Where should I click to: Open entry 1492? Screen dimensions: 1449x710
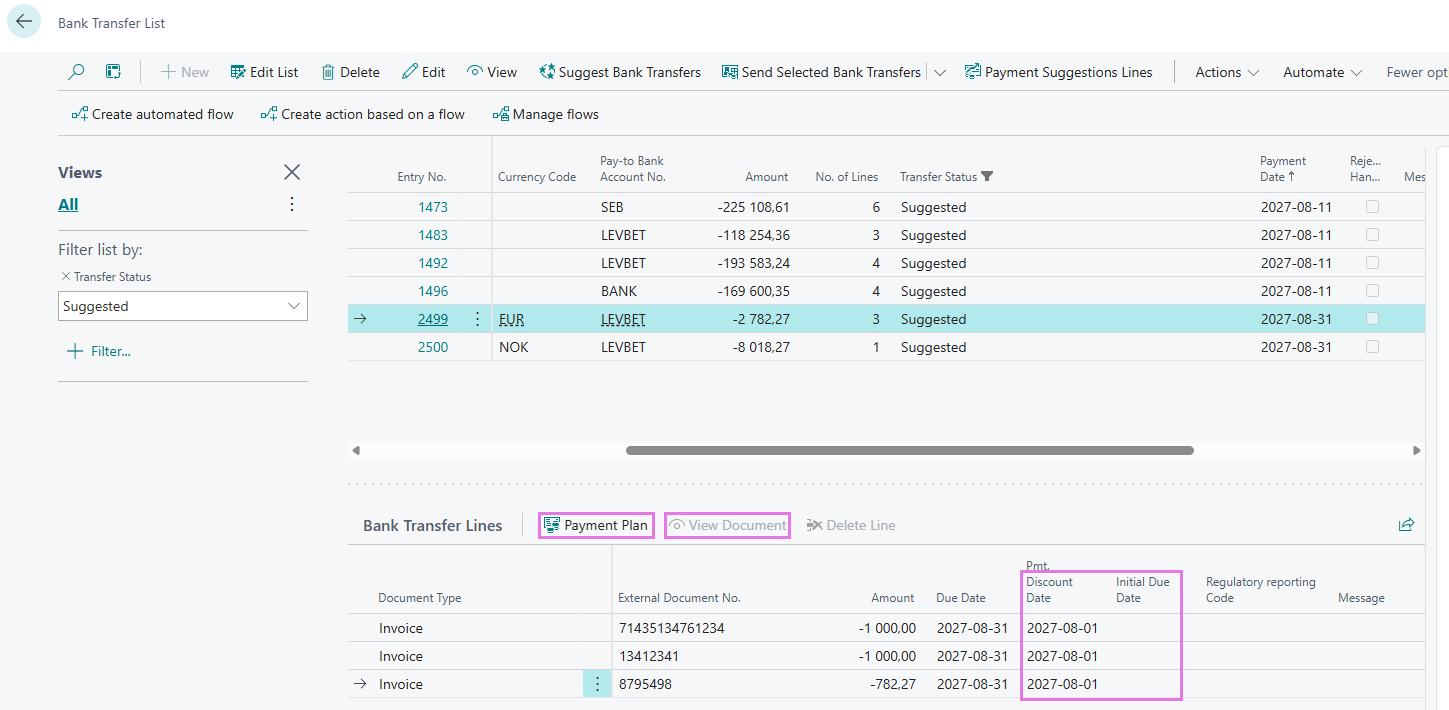tap(433, 263)
